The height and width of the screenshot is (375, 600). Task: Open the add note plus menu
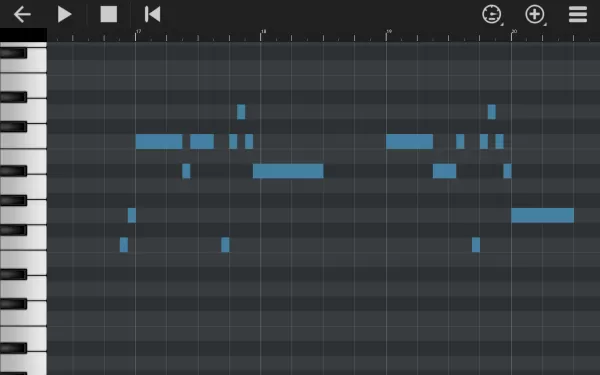[535, 15]
